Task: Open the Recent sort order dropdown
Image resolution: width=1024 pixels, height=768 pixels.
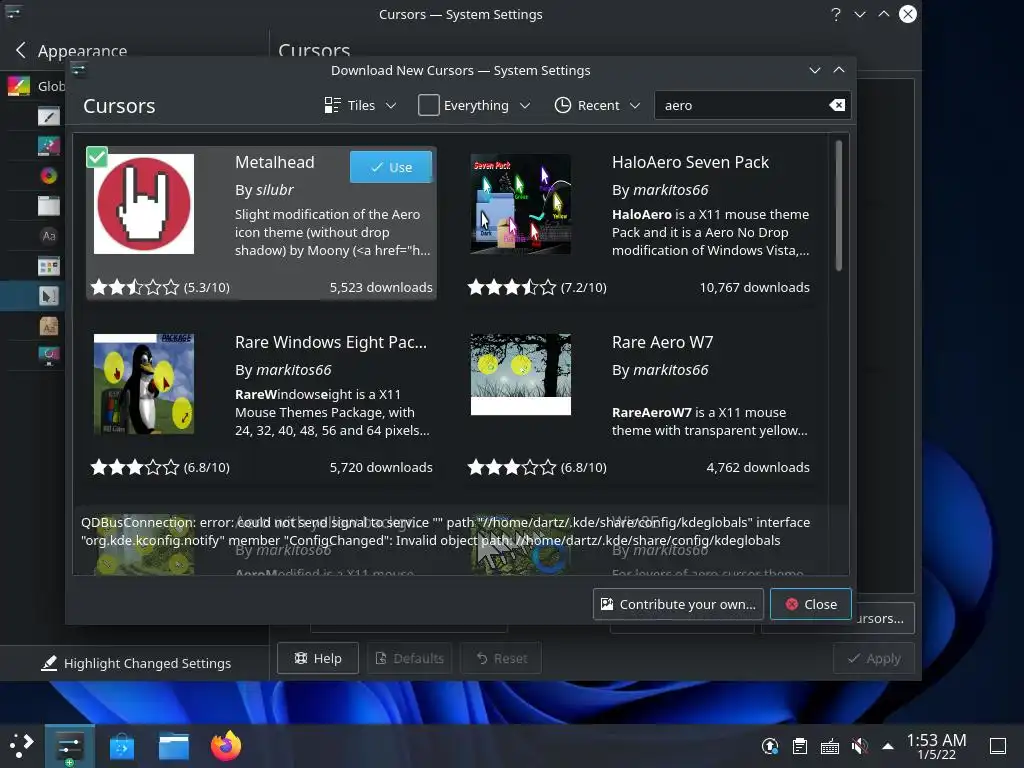Action: click(597, 105)
